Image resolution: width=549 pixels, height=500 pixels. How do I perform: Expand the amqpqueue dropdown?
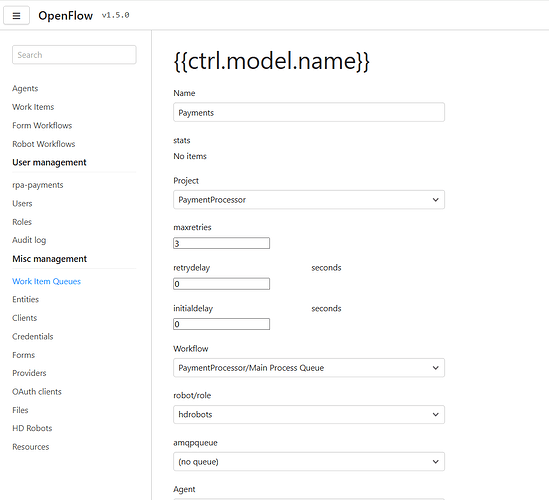[x=309, y=461]
